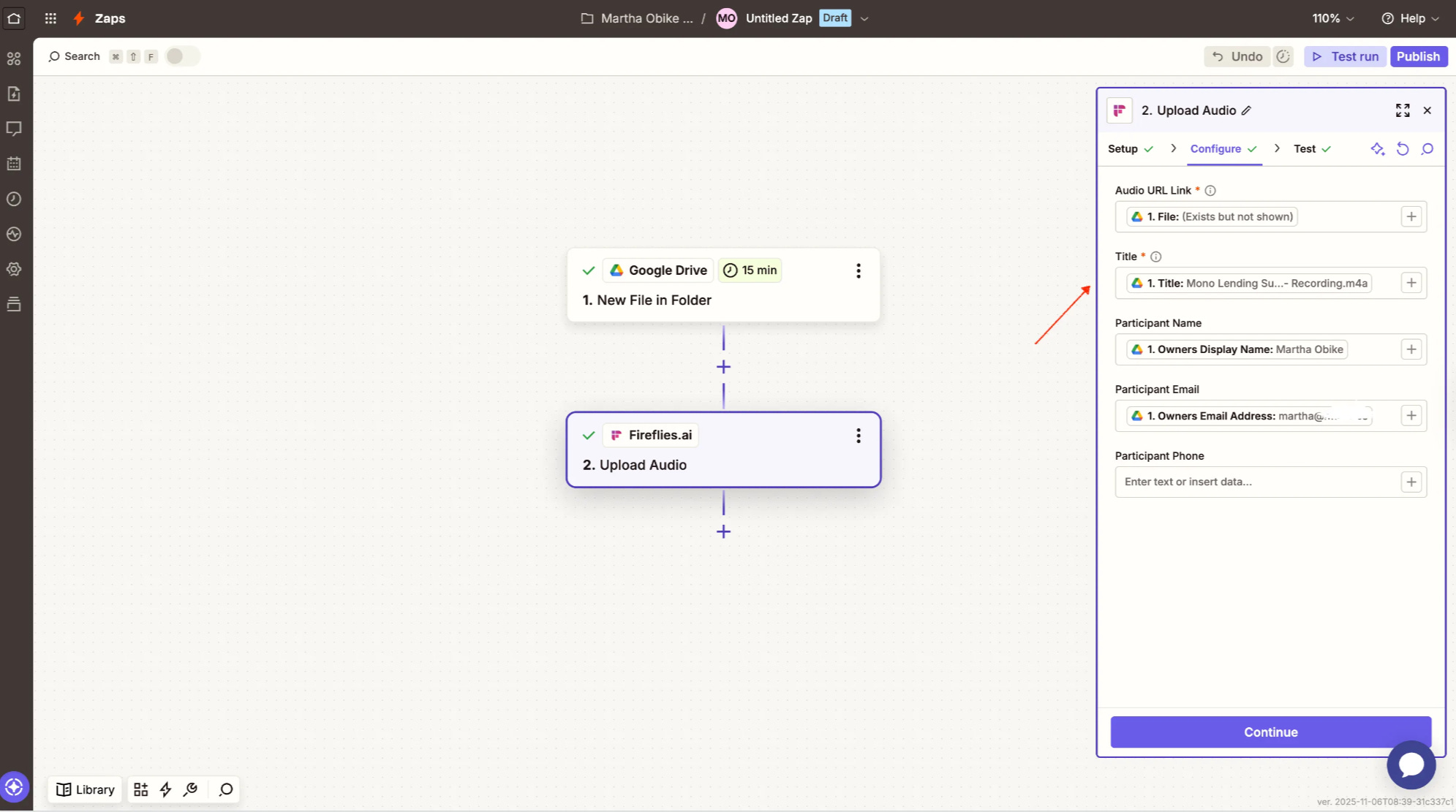
Task: Open Martha Obike folder breadcrumb
Action: [x=637, y=18]
